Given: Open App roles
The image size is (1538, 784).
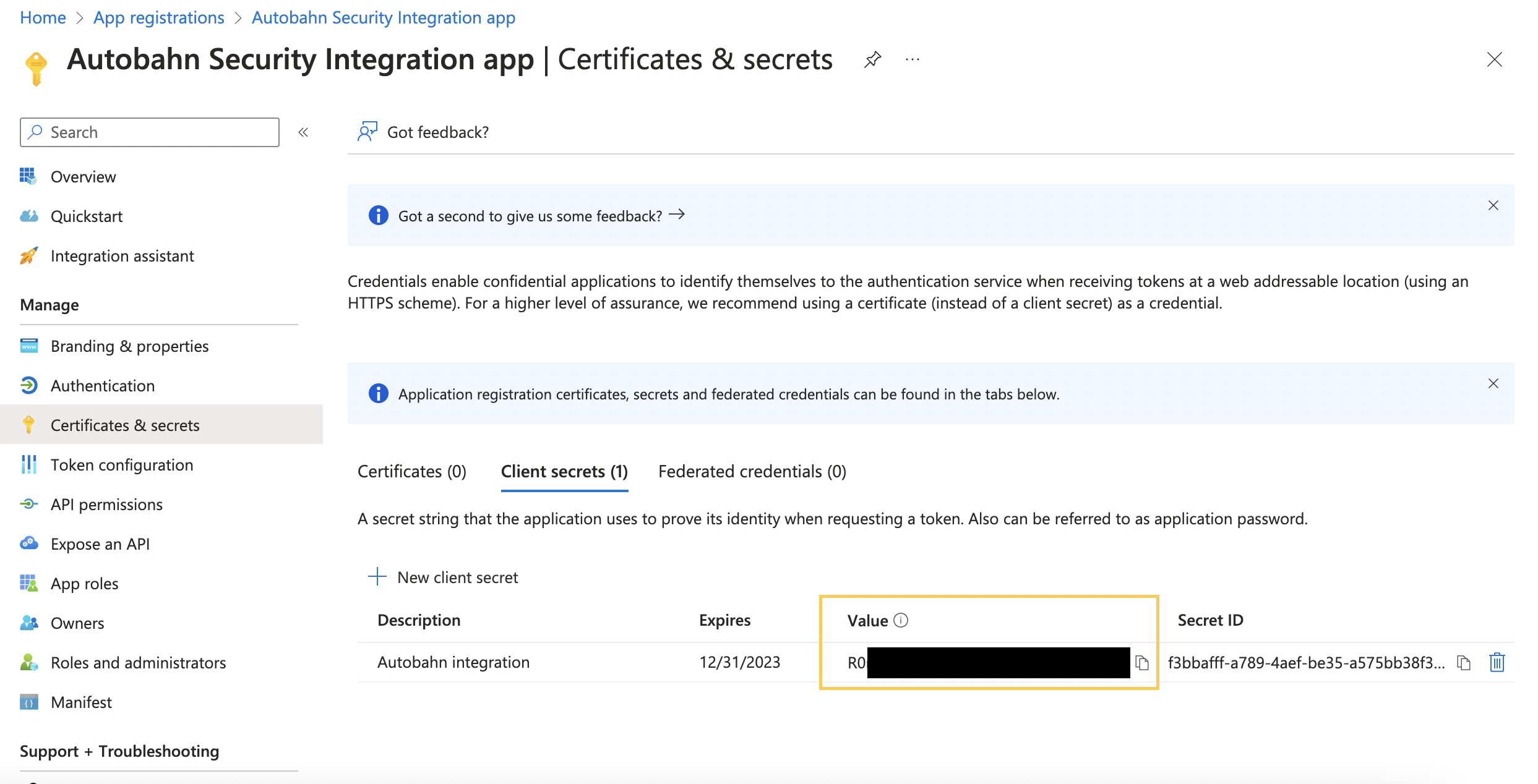Looking at the screenshot, I should (x=85, y=584).
